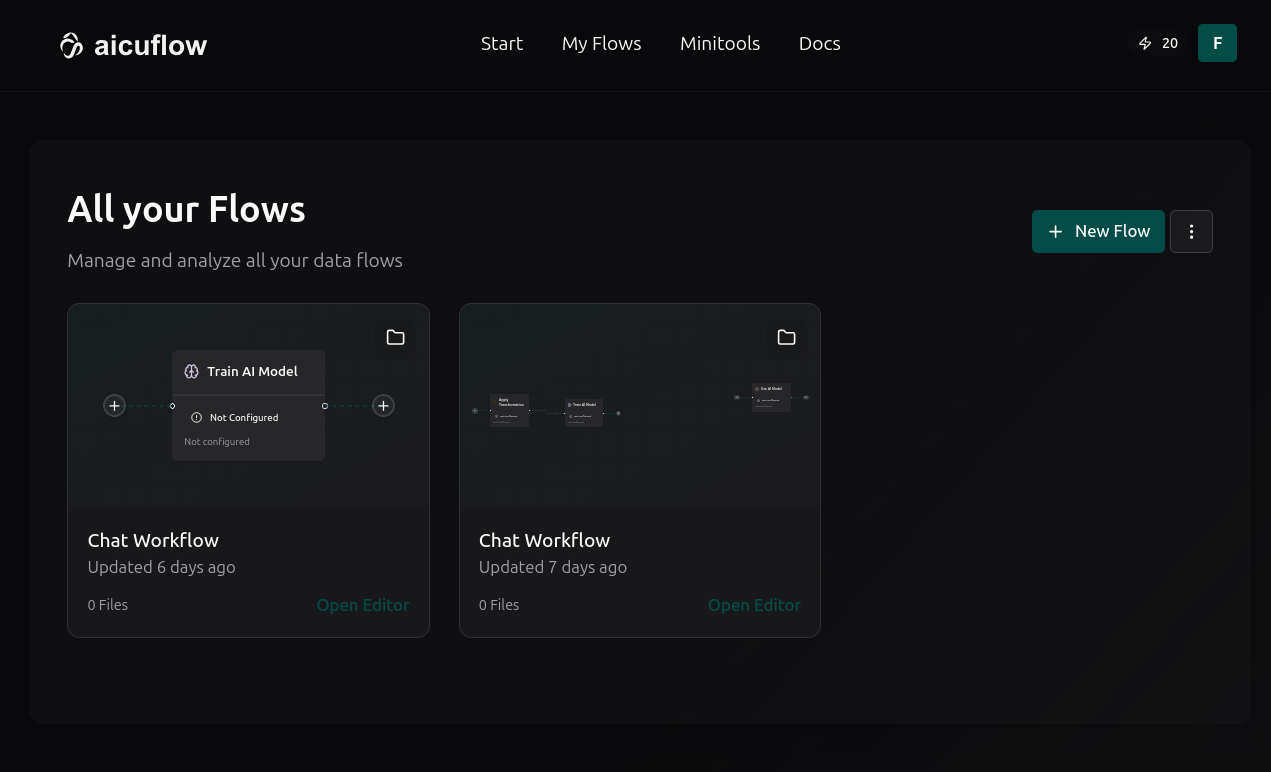Viewport: 1271px width, 772px height.
Task: Open Editor for flow updated 6 days ago
Action: (363, 605)
